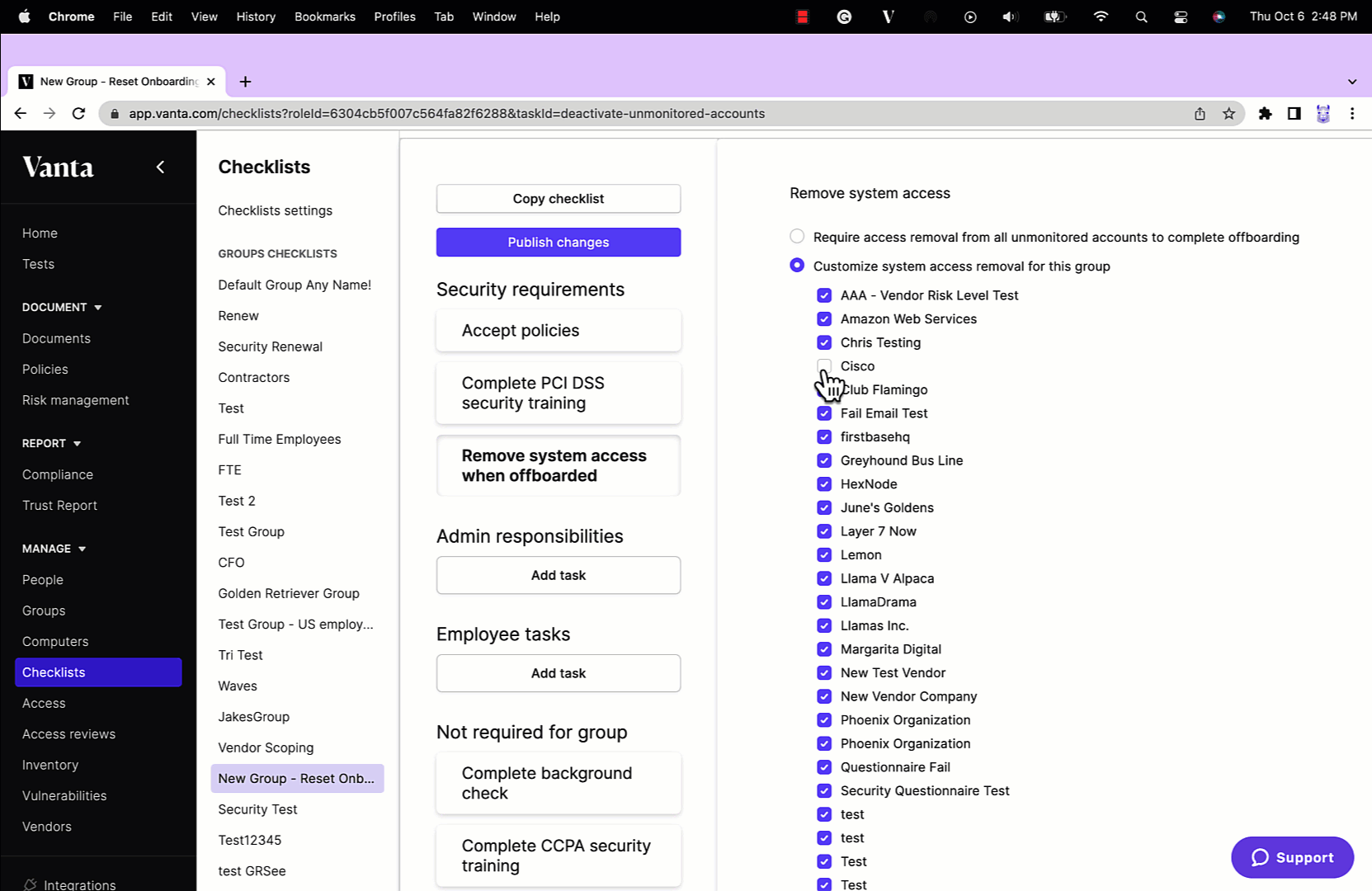Image resolution: width=1372 pixels, height=891 pixels.
Task: Click the play circle menu bar icon
Action: click(970, 16)
